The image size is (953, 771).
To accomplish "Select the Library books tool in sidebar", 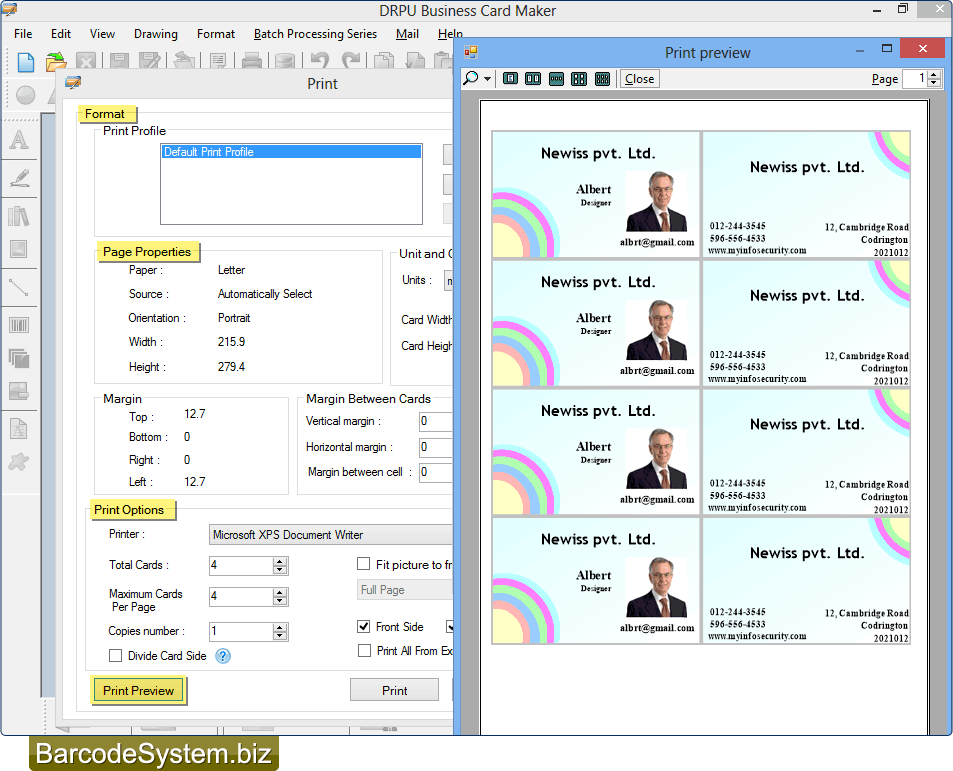I will [x=19, y=216].
